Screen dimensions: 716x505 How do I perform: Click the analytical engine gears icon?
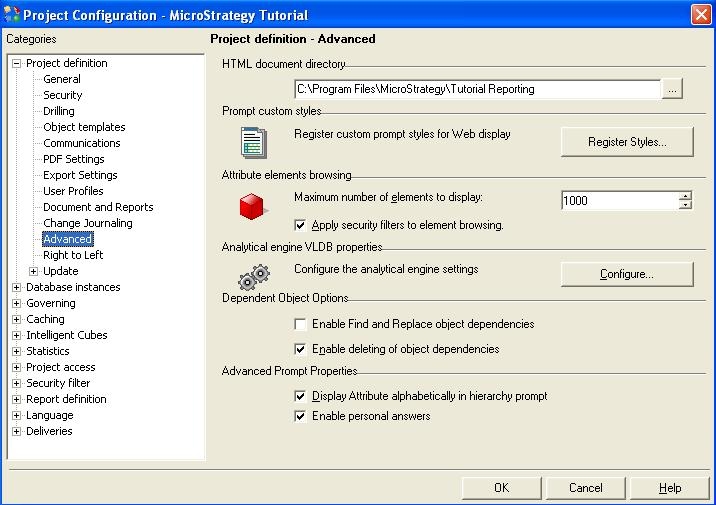[253, 275]
